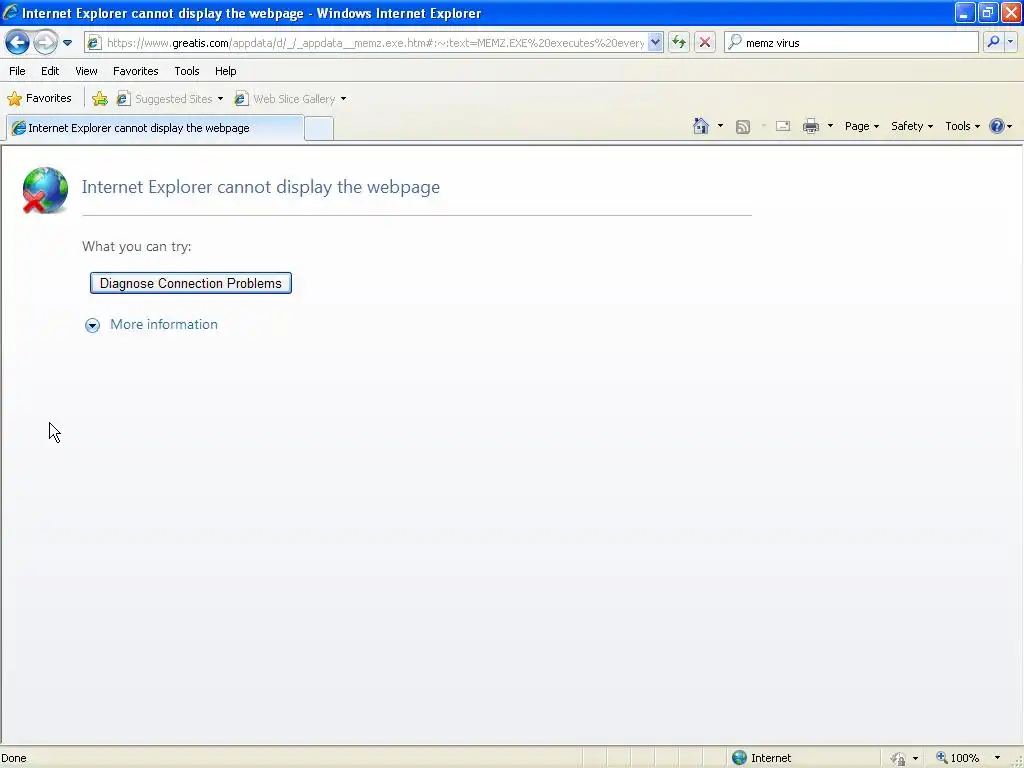The image size is (1024, 768).
Task: Open the Edit menu
Action: (50, 71)
